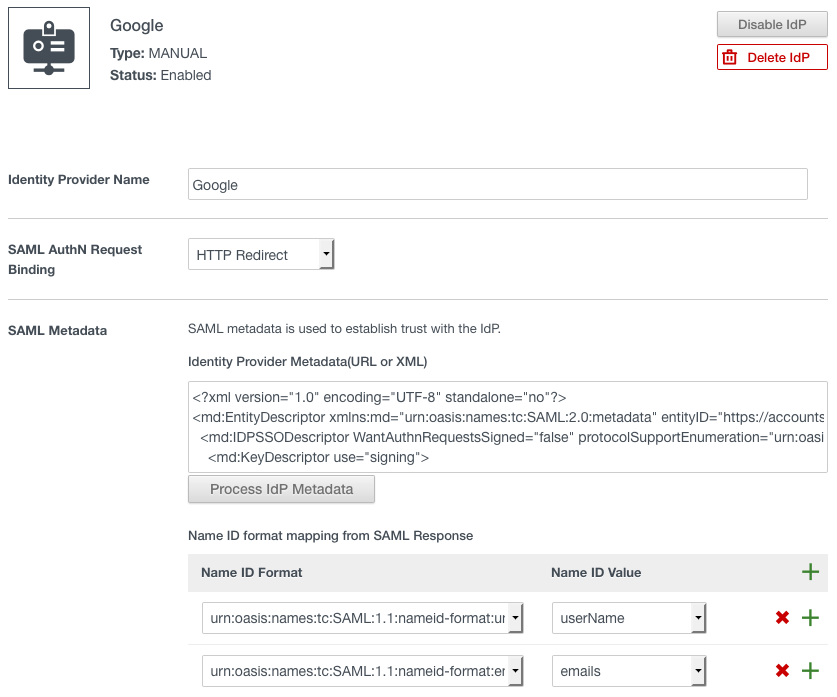This screenshot has height=697, width=837.
Task: Expand the emails Name ID Value dropdown
Action: tap(629, 671)
